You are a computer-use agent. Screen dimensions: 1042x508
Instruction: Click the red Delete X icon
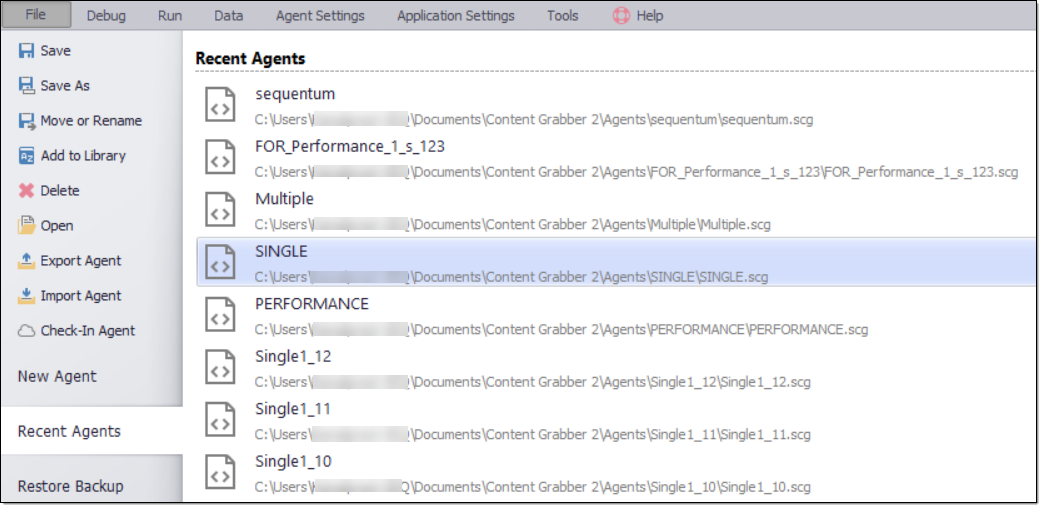pos(27,191)
